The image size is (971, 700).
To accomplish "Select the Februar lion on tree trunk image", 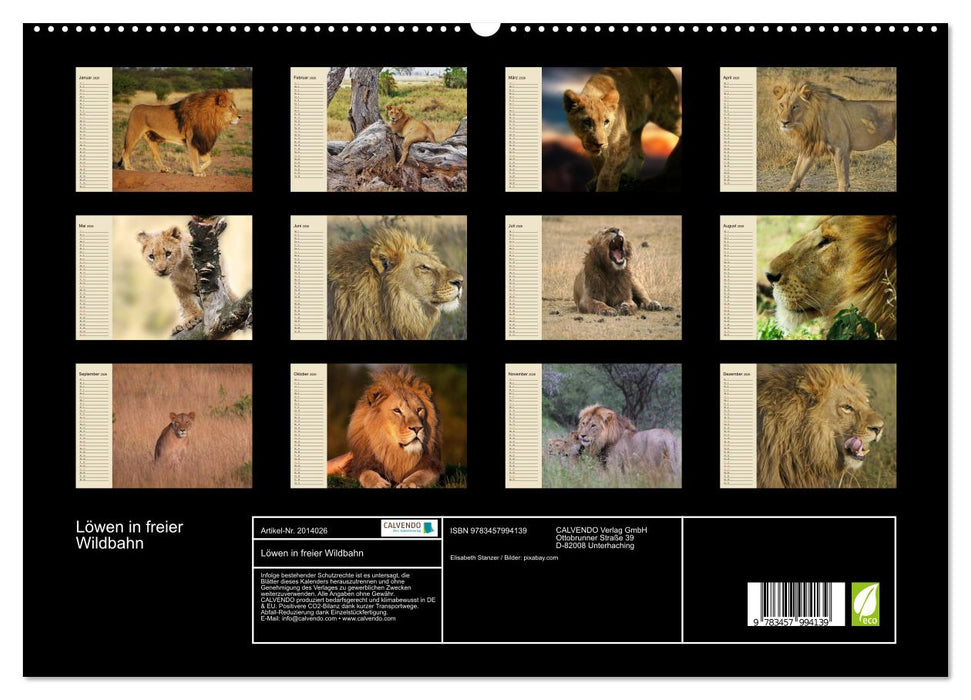I will [x=396, y=129].
